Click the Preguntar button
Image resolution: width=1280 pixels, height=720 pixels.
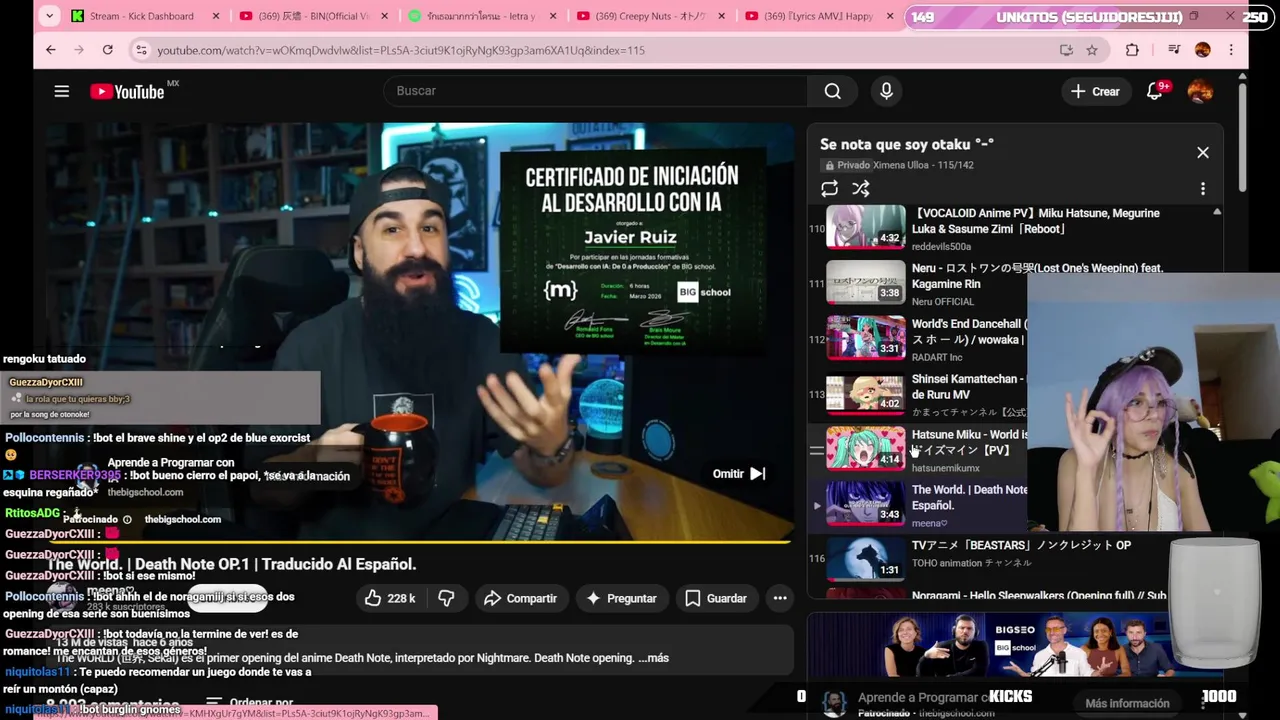tap(621, 598)
